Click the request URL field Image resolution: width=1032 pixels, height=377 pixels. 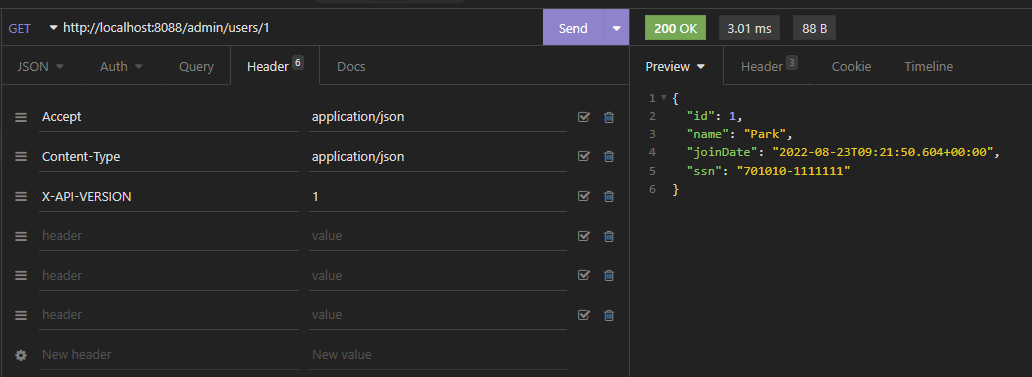pyautogui.click(x=299, y=28)
